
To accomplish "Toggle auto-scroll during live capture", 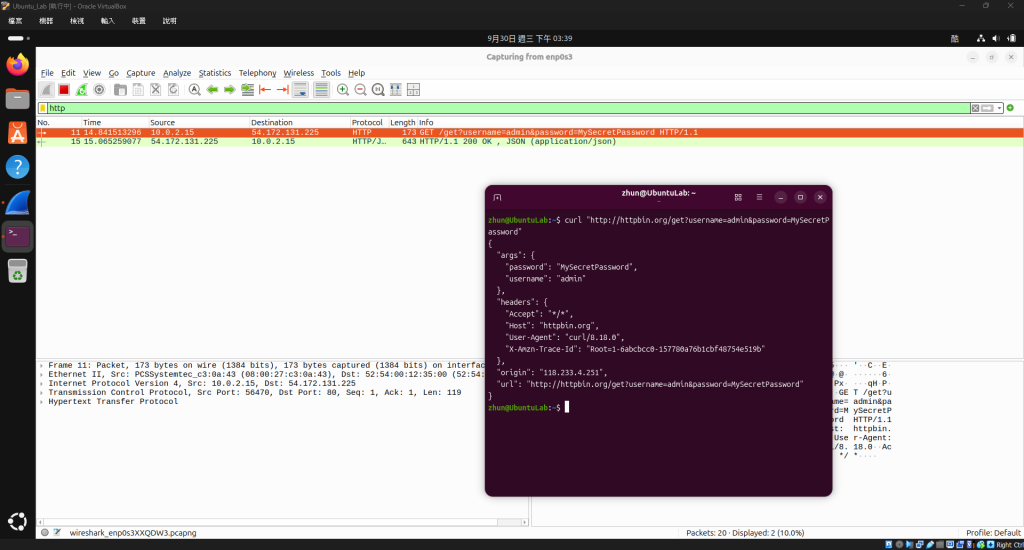I will point(300,90).
